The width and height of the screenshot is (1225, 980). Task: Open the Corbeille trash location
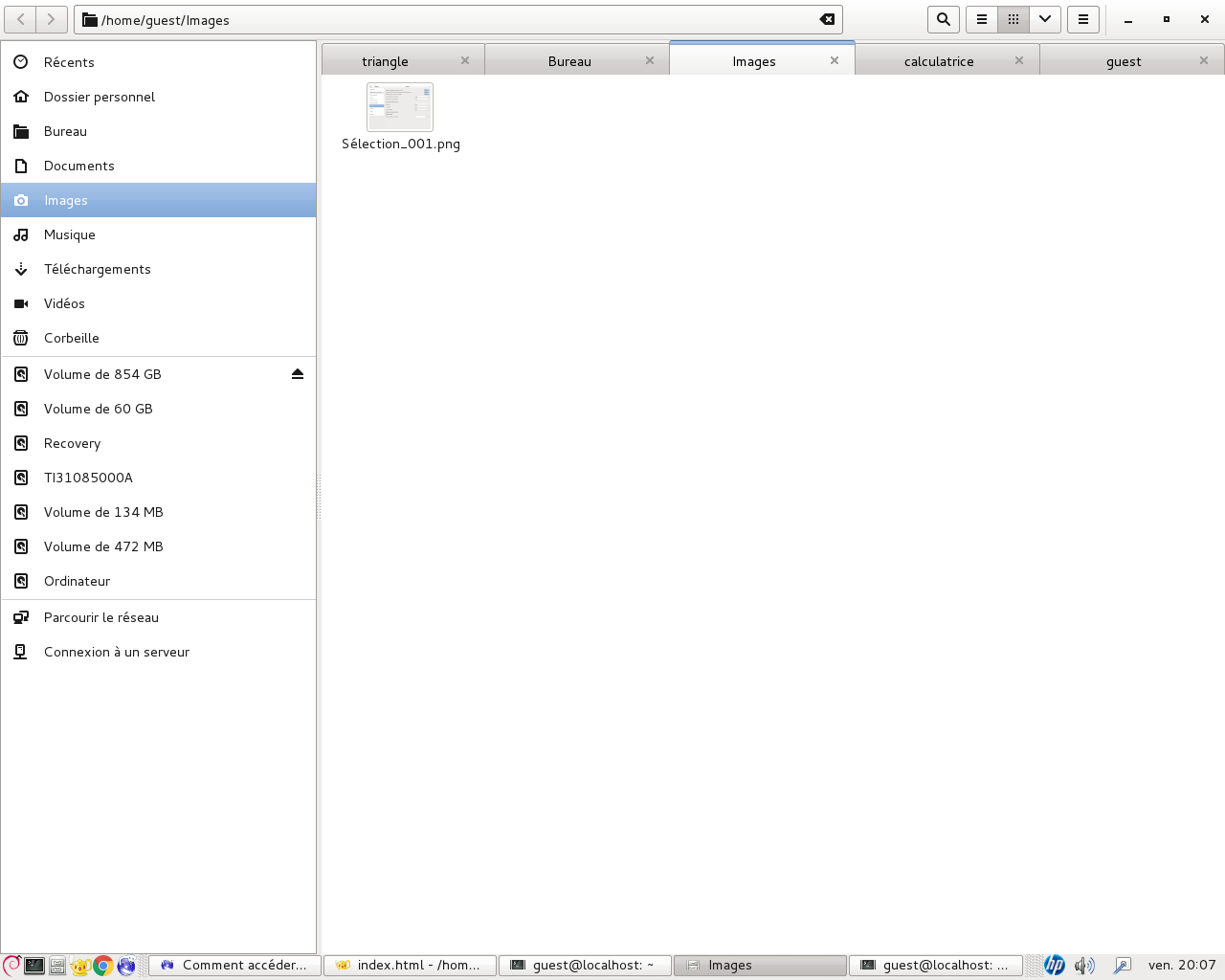click(x=71, y=338)
